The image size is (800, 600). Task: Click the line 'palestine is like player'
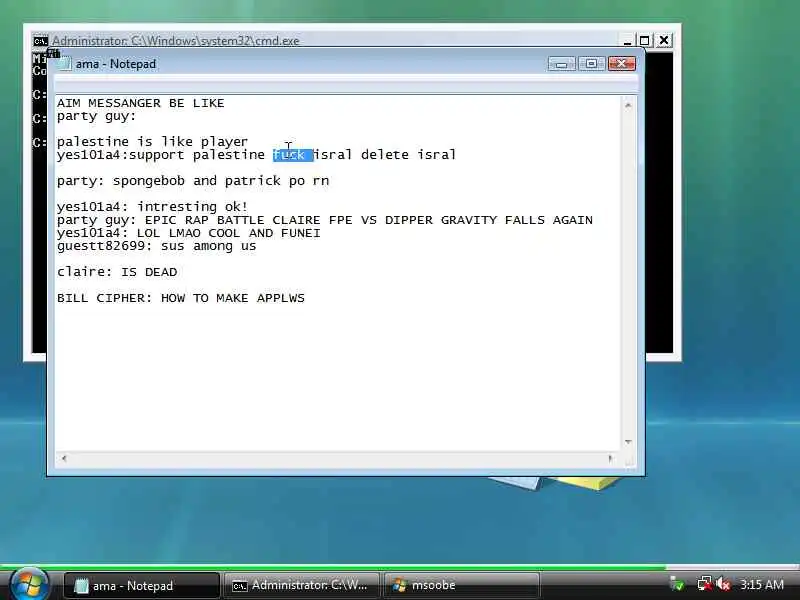coord(153,141)
